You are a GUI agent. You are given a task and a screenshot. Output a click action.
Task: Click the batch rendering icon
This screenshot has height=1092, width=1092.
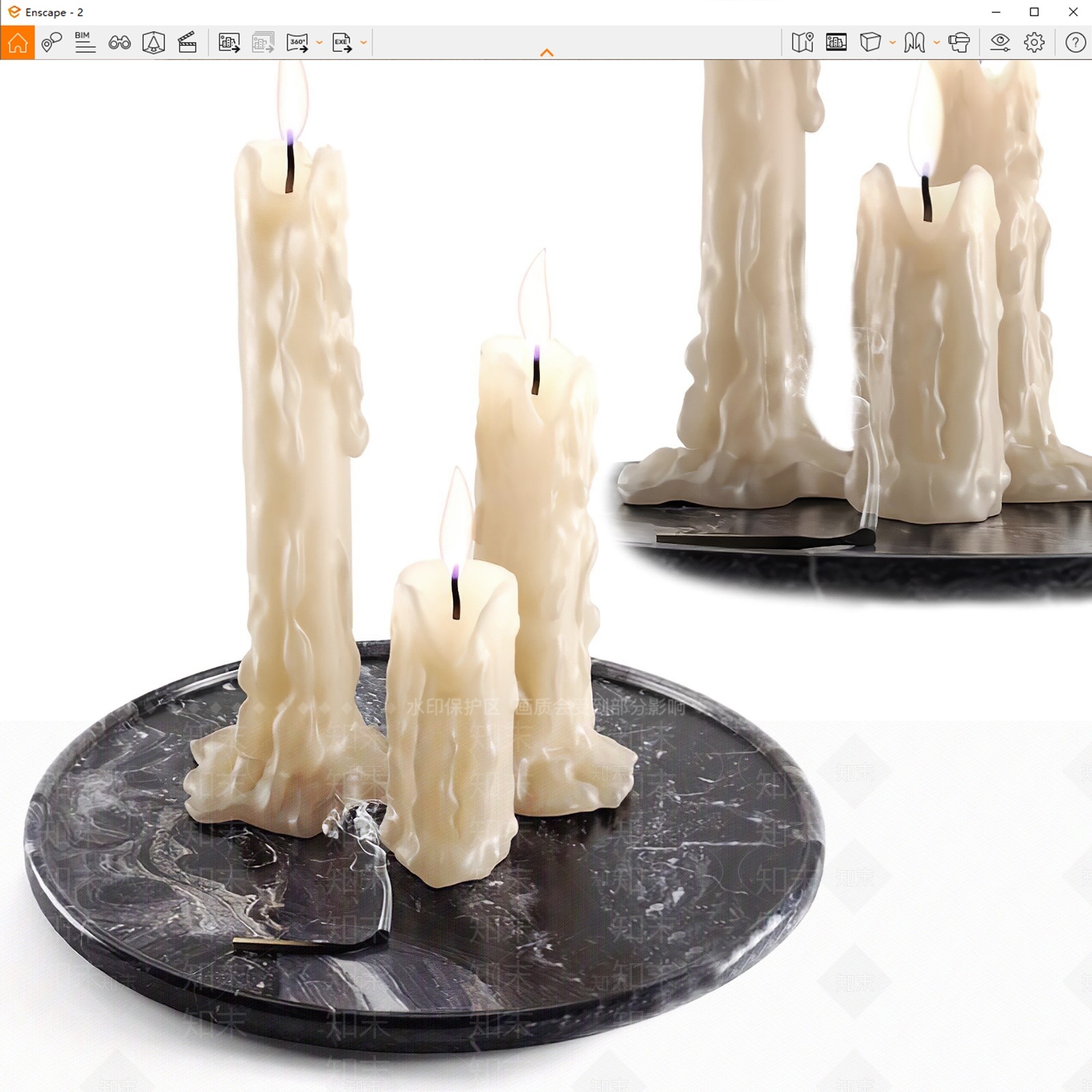pos(263,42)
